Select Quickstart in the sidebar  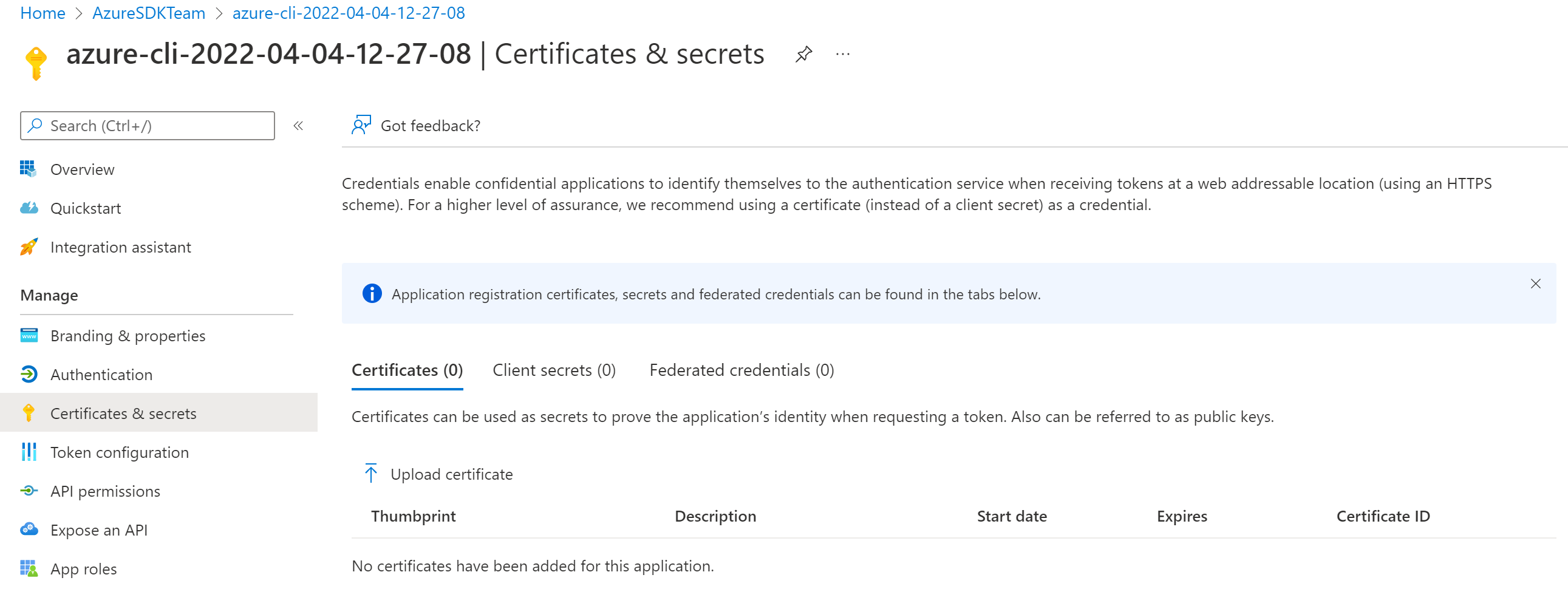coord(86,208)
